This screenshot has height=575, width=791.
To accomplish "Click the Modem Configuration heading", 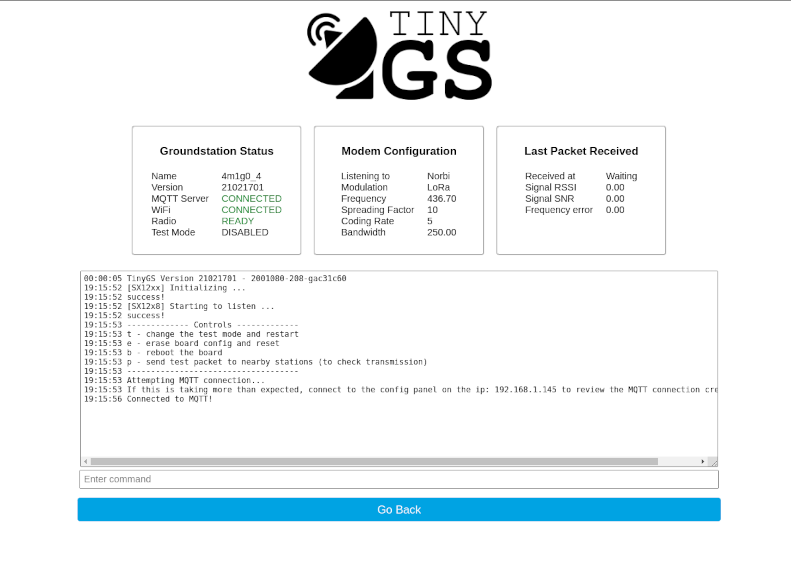I will [x=399, y=151].
